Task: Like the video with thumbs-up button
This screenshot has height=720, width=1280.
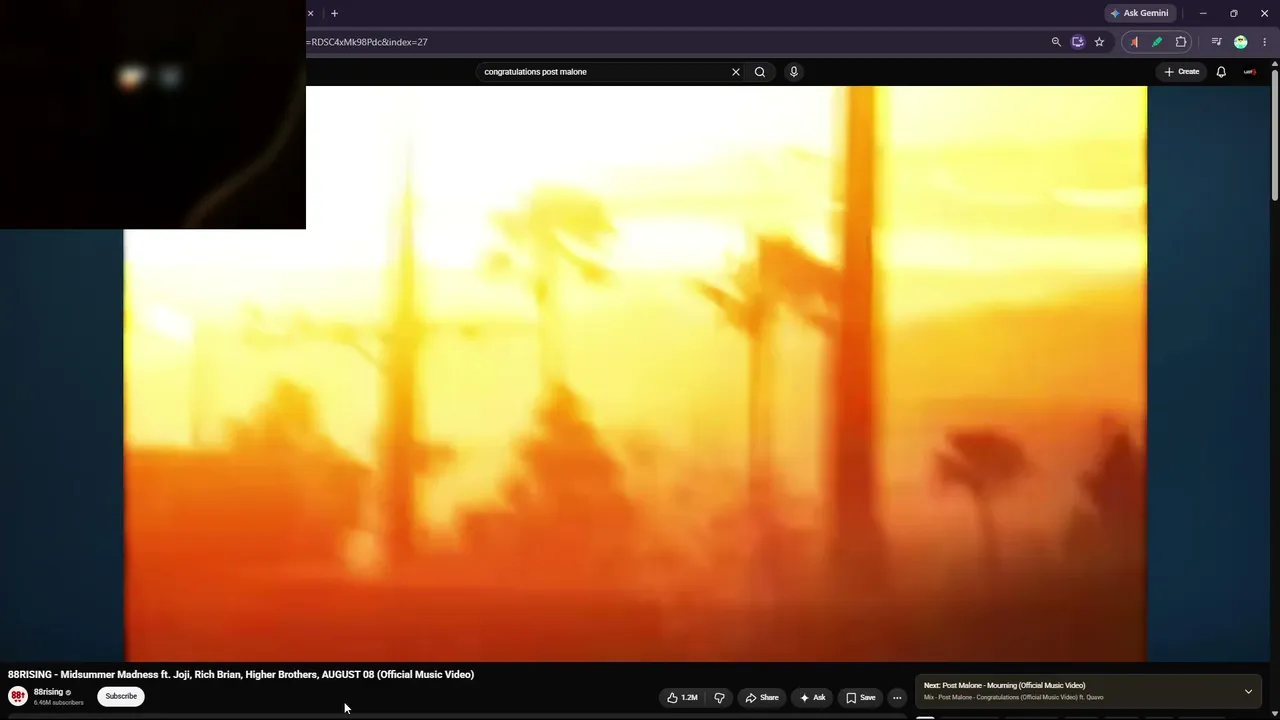Action: pos(682,698)
